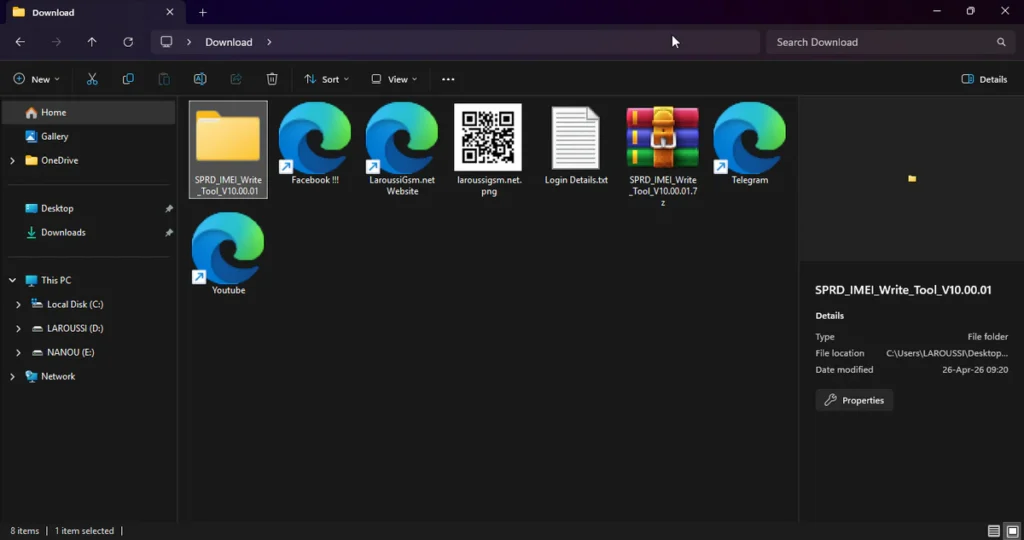
Task: Expand the Local Disk (C:) tree node
Action: coord(18,304)
